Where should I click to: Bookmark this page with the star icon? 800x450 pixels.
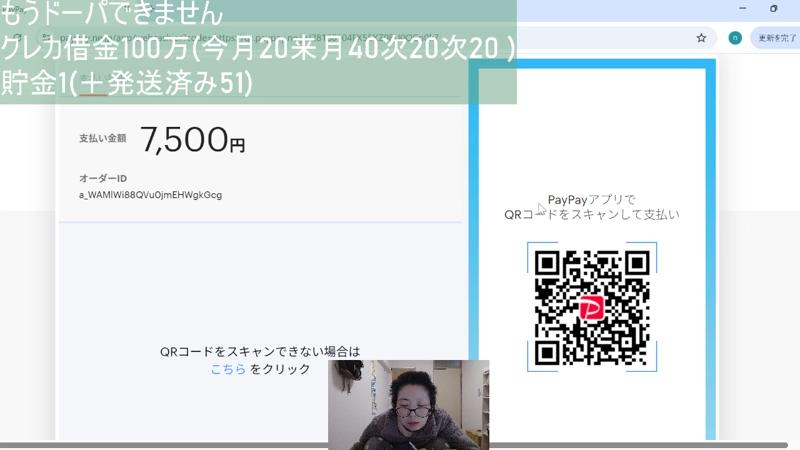701,38
